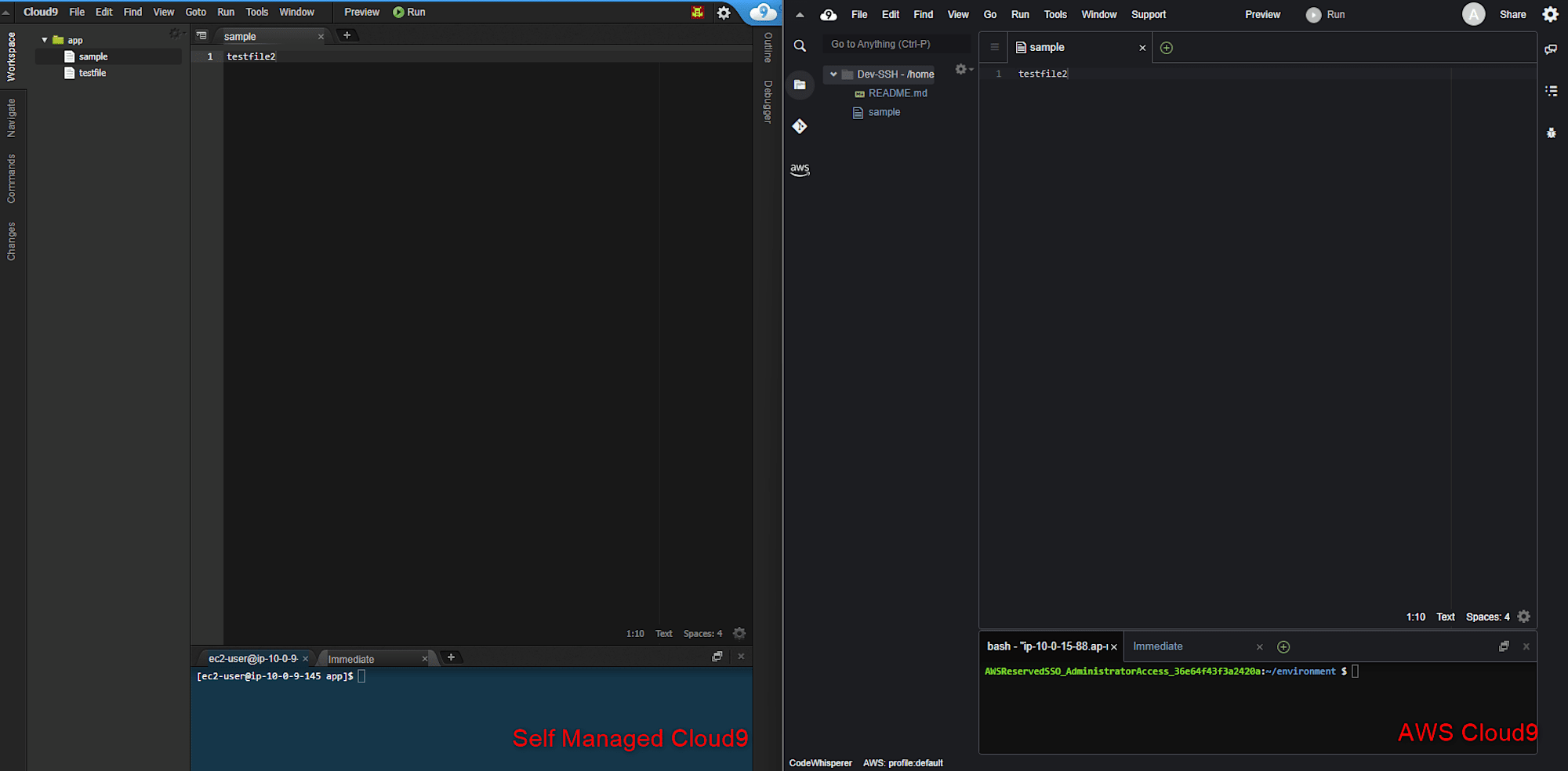Add new tab in left editor pane

tap(347, 35)
